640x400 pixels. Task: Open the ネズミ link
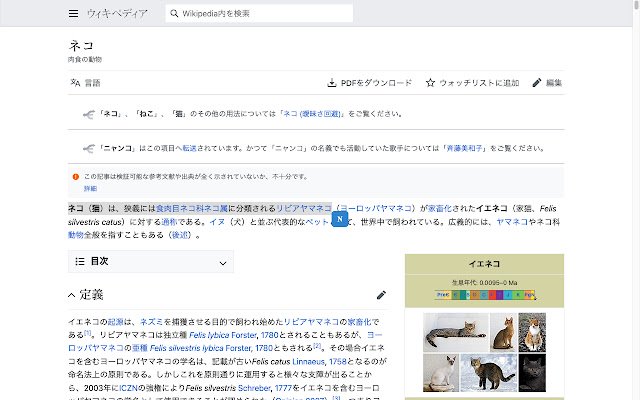[x=151, y=322]
